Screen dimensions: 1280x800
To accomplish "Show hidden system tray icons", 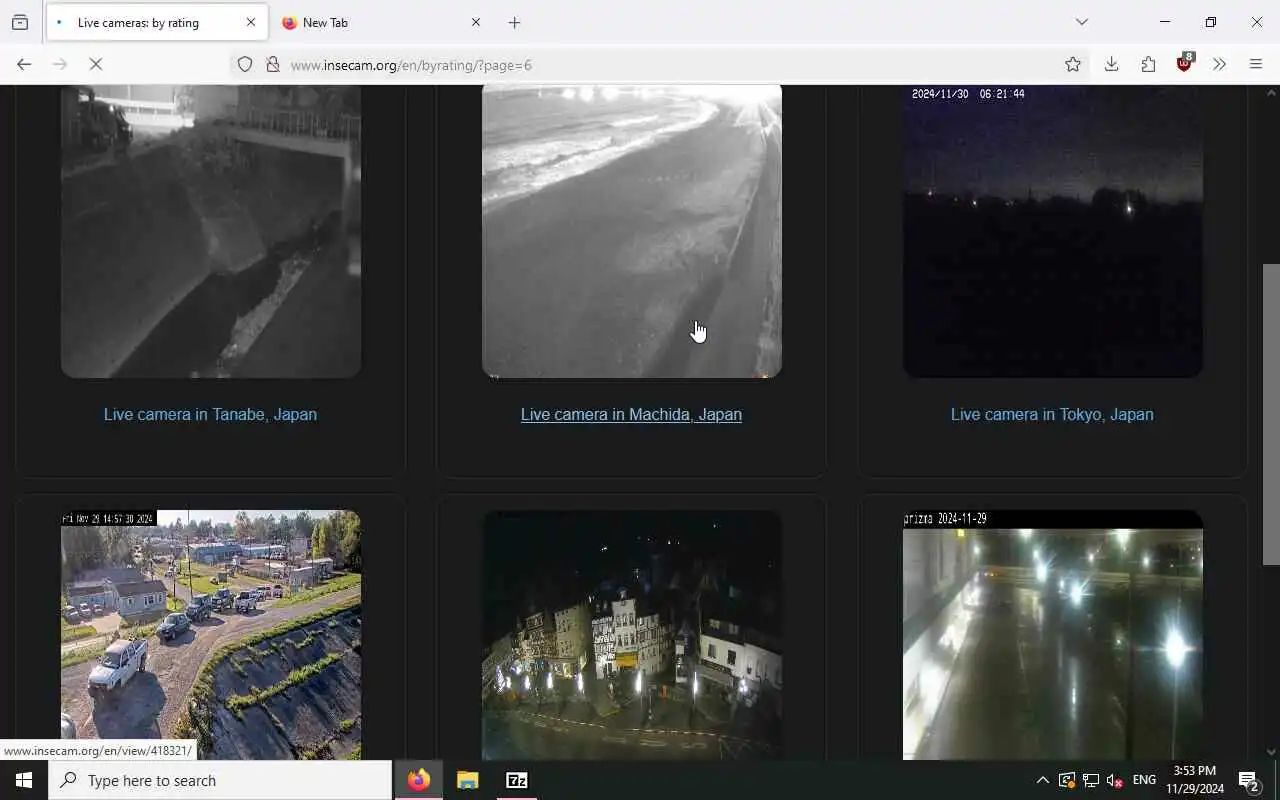I will [1042, 780].
